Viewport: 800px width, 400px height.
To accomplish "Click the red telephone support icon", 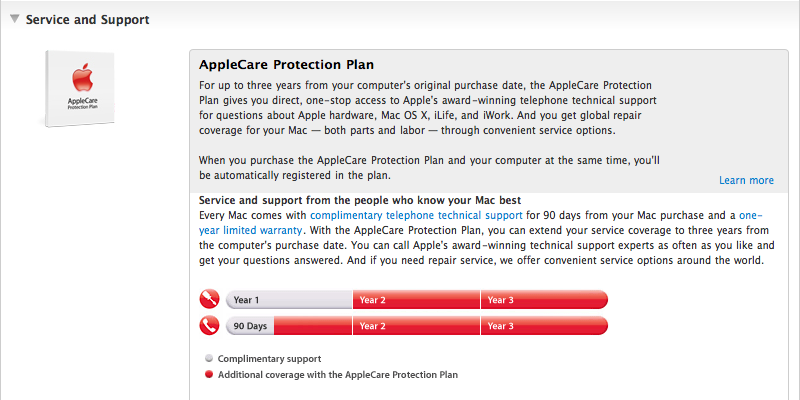I will [209, 326].
